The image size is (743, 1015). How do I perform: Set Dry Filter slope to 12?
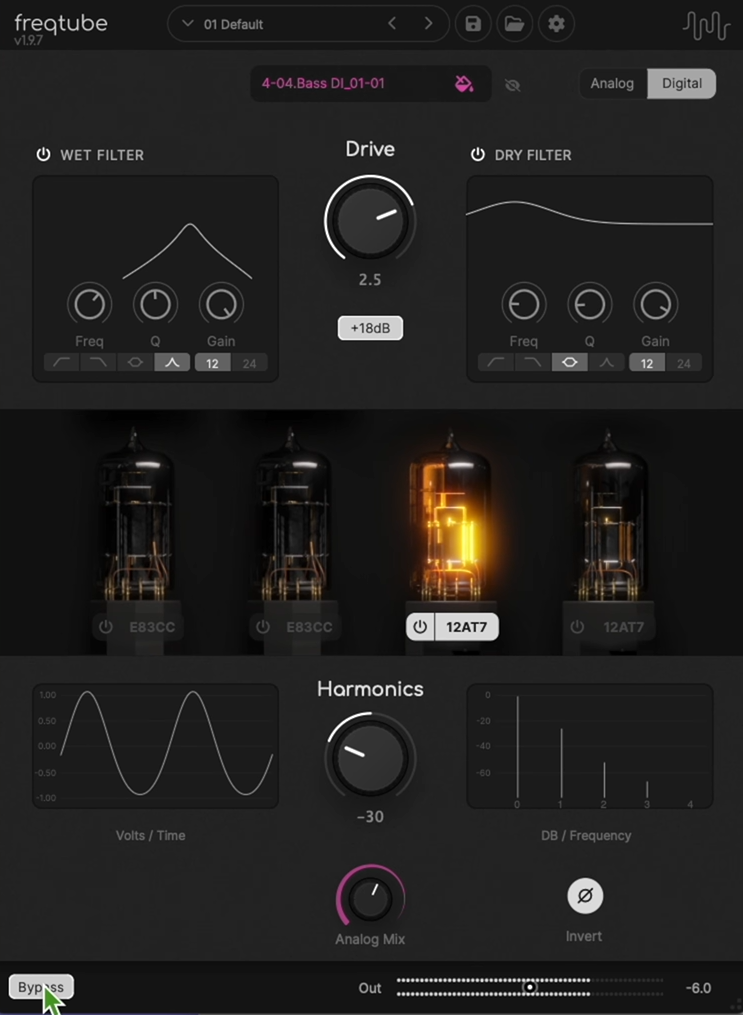(647, 363)
